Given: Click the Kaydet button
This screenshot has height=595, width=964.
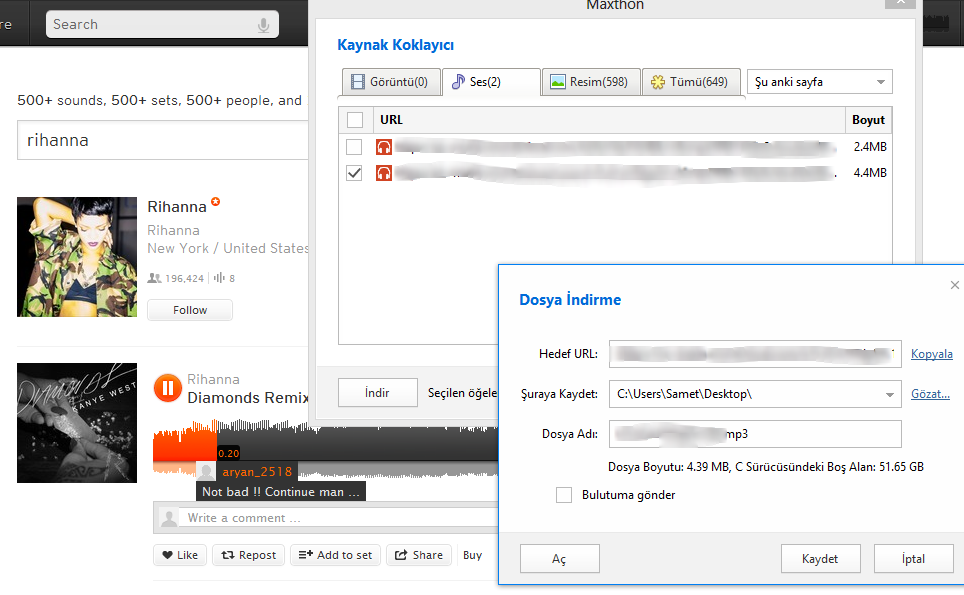Looking at the screenshot, I should (820, 559).
